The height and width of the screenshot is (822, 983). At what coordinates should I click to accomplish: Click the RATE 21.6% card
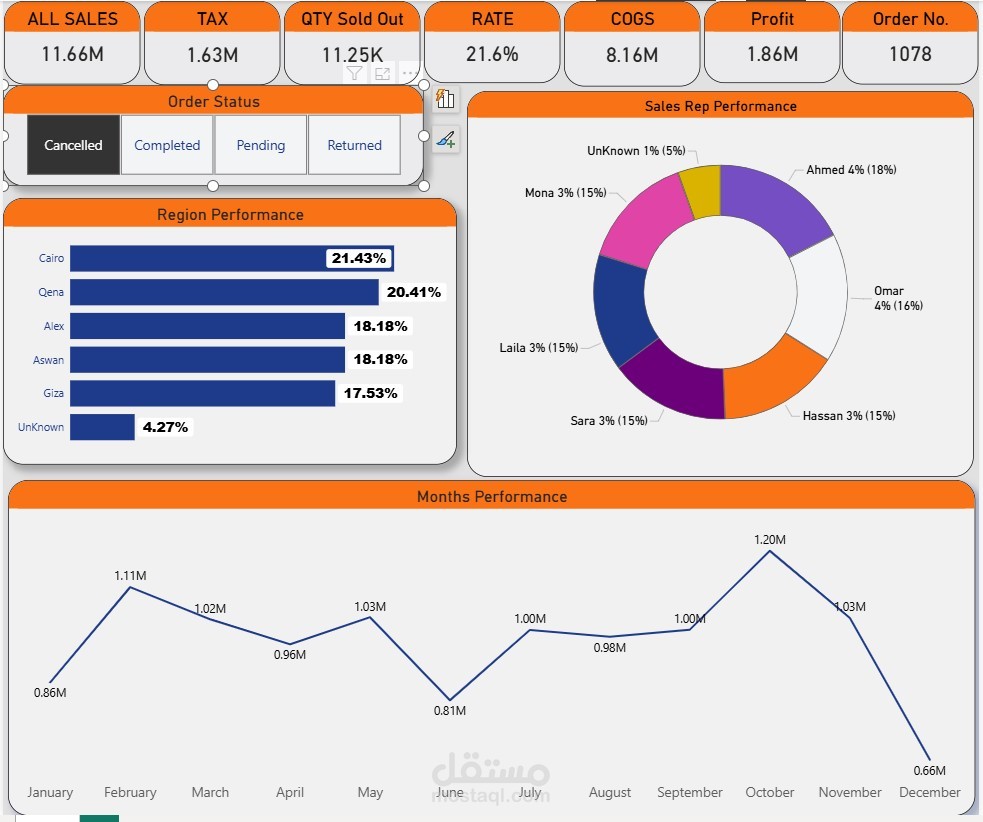point(492,43)
